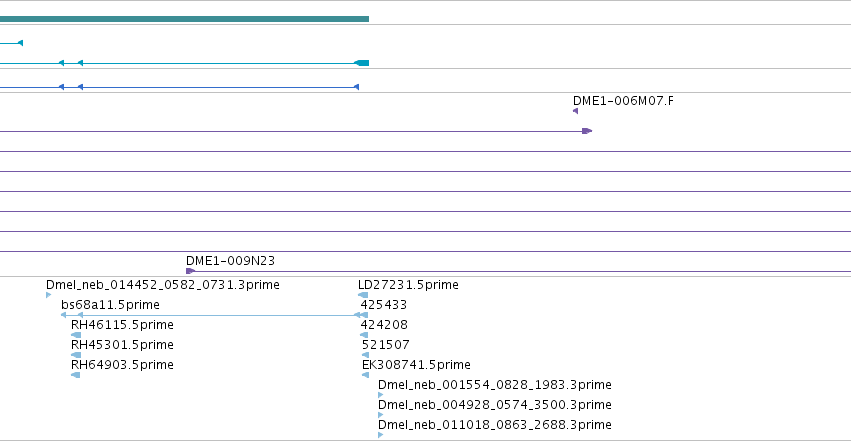Select Dmel_neb_004928_0574_3500.3prime label
The width and height of the screenshot is (851, 441).
pos(495,405)
